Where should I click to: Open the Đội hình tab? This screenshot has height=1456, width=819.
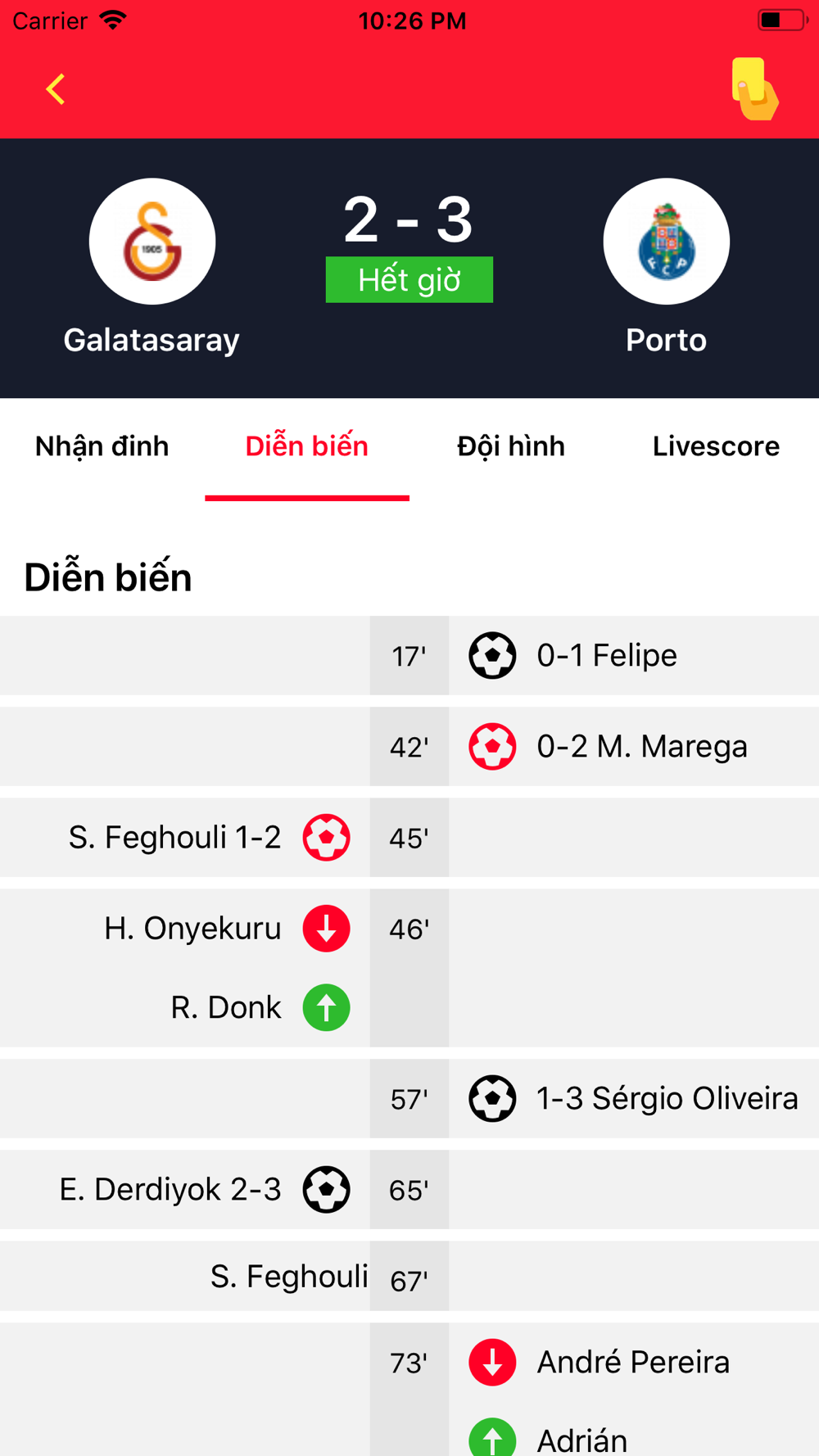pyautogui.click(x=511, y=446)
